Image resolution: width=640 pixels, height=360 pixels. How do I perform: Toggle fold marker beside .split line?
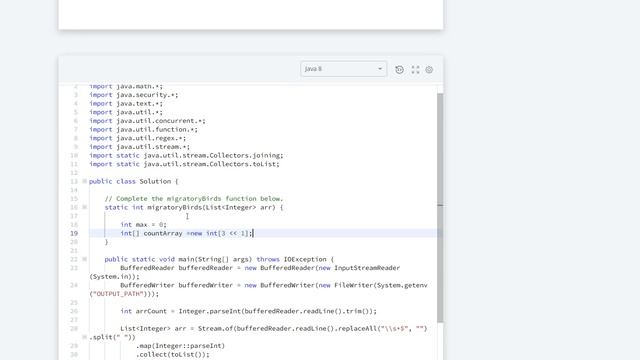tap(84, 337)
